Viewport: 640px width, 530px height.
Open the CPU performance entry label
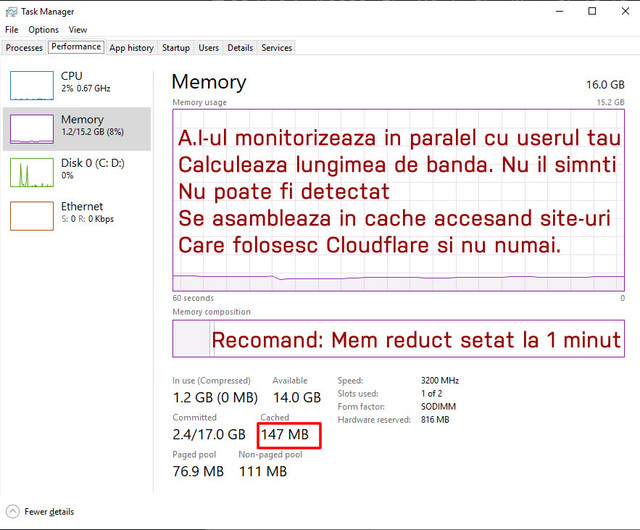click(71, 76)
